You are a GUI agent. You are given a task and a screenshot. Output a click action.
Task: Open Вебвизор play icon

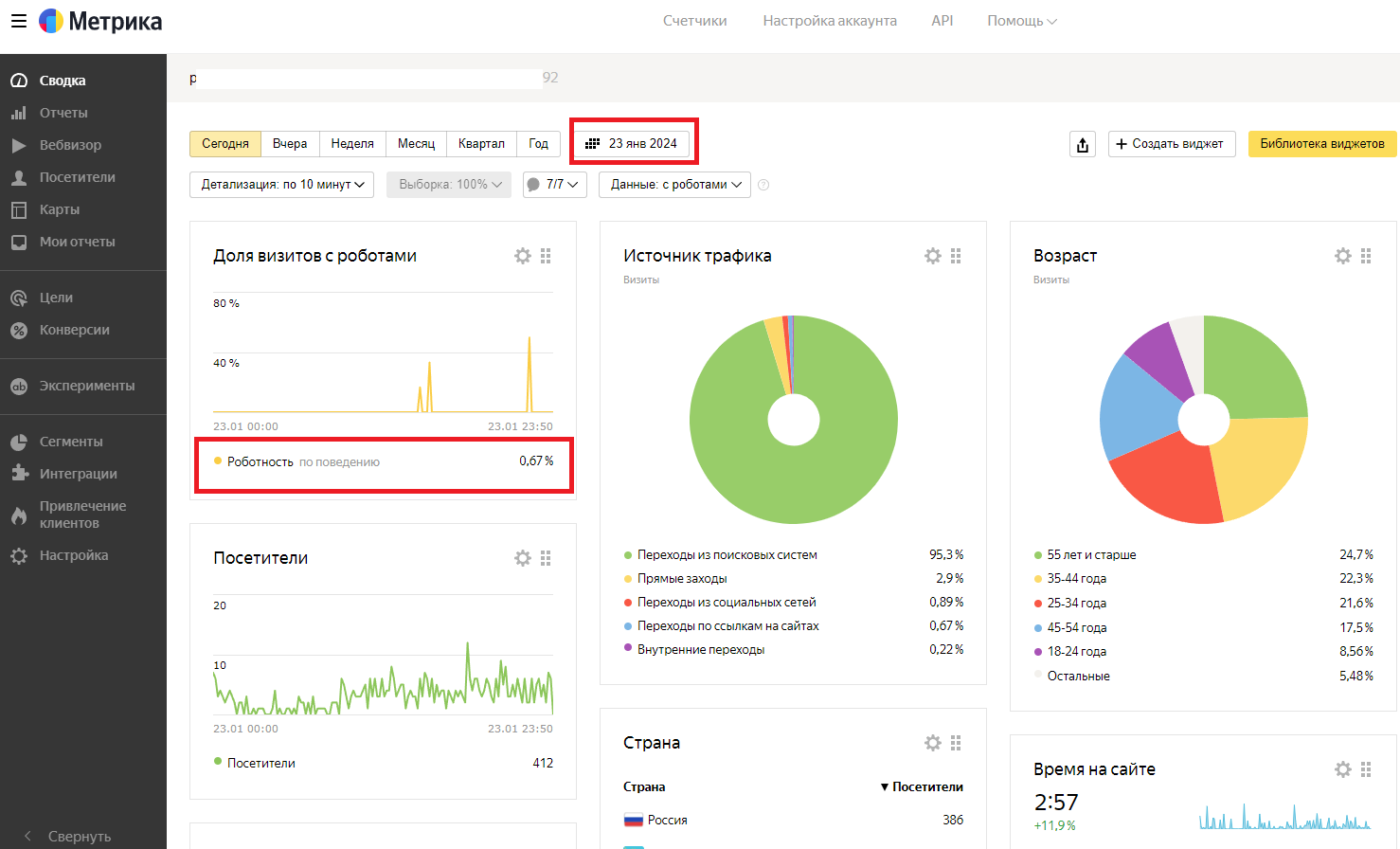click(19, 145)
